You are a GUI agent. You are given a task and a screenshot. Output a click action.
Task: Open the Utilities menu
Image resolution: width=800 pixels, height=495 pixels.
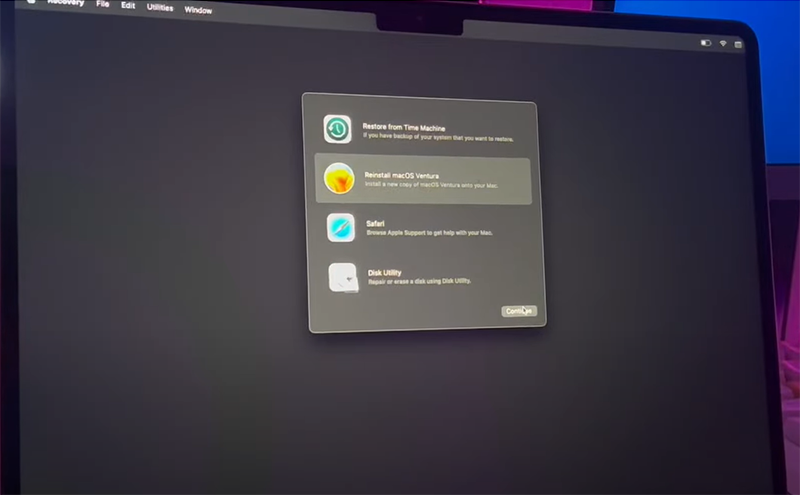[160, 7]
